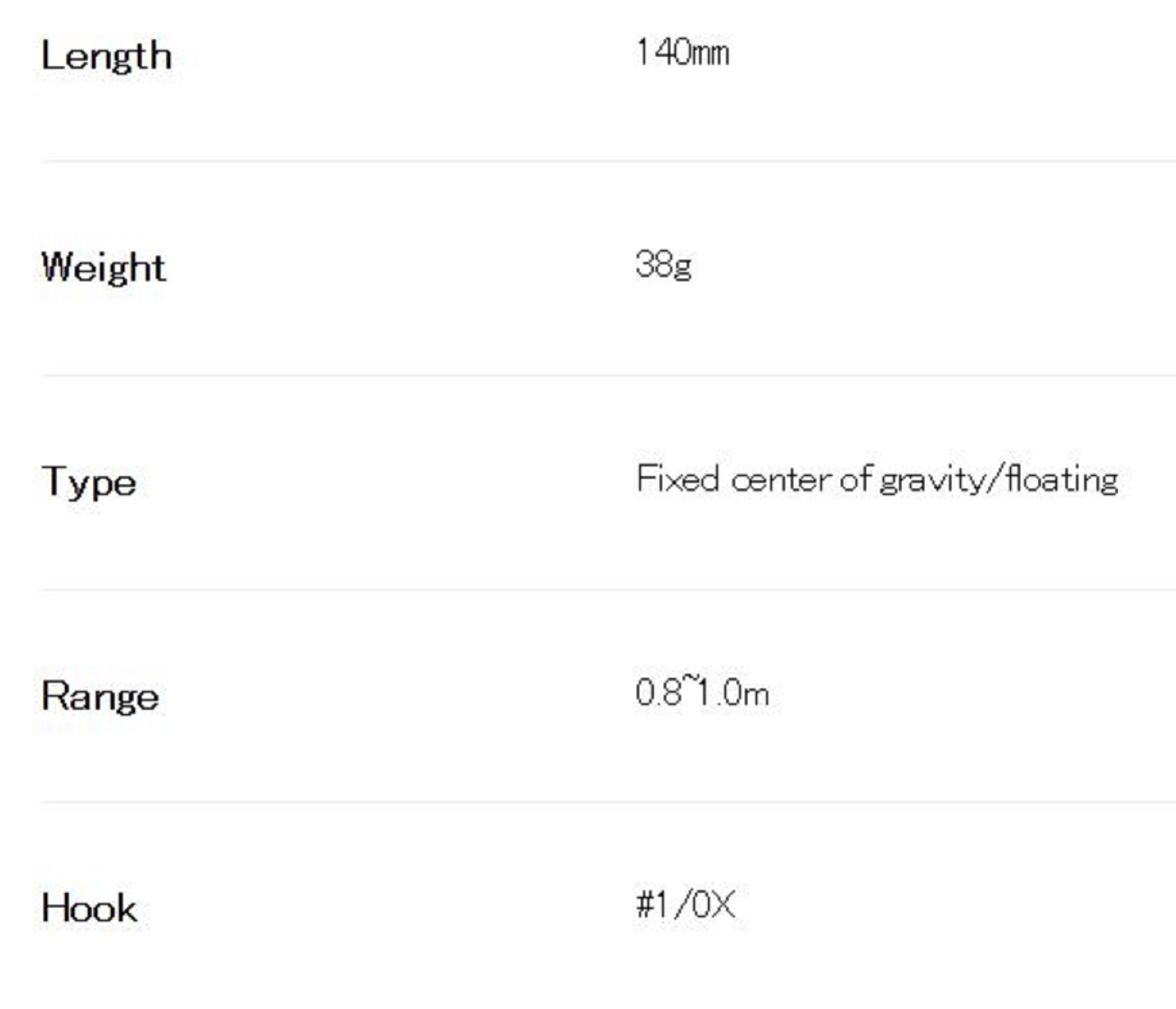1176x1009 pixels.
Task: Click the word "Fixed" in Type value
Action: click(x=677, y=479)
